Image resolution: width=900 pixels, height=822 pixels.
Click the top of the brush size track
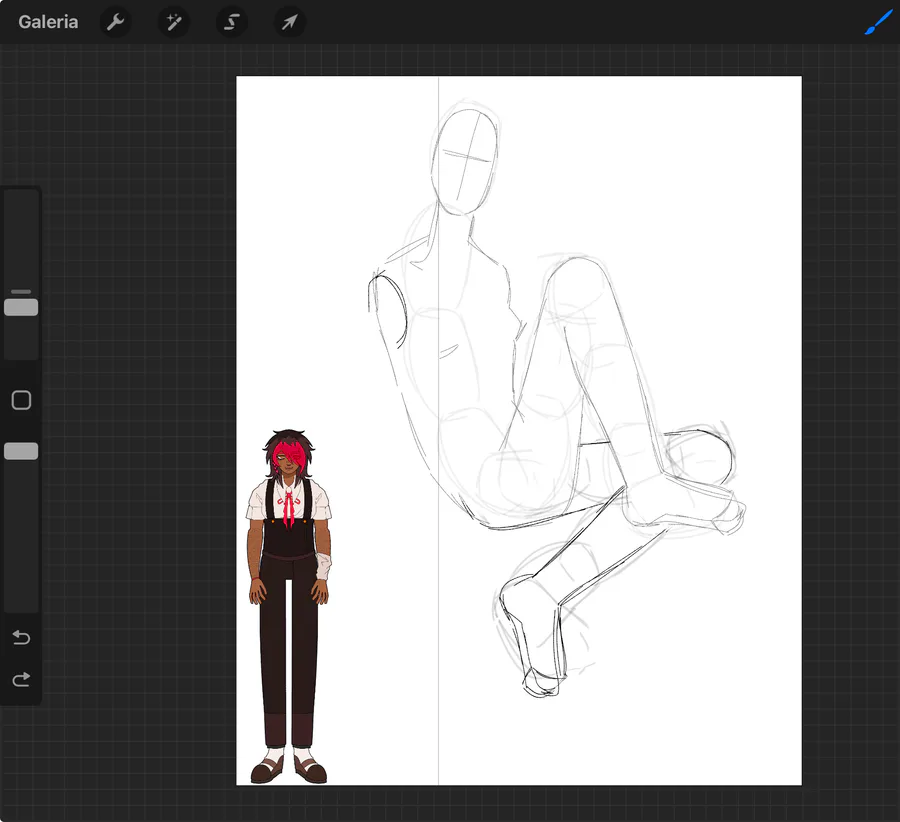click(21, 200)
